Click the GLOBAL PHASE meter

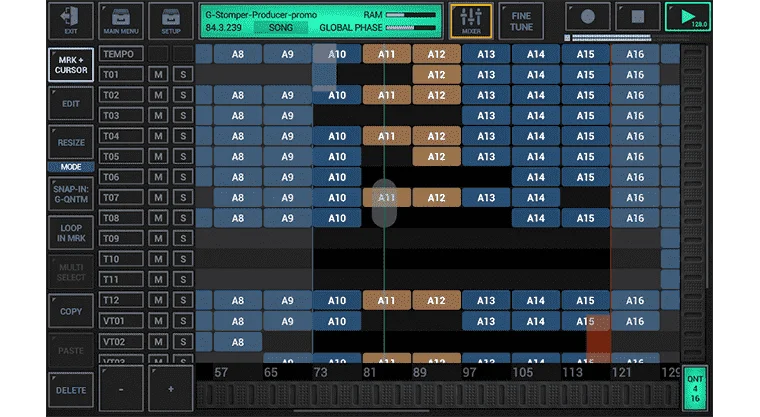[x=411, y=28]
